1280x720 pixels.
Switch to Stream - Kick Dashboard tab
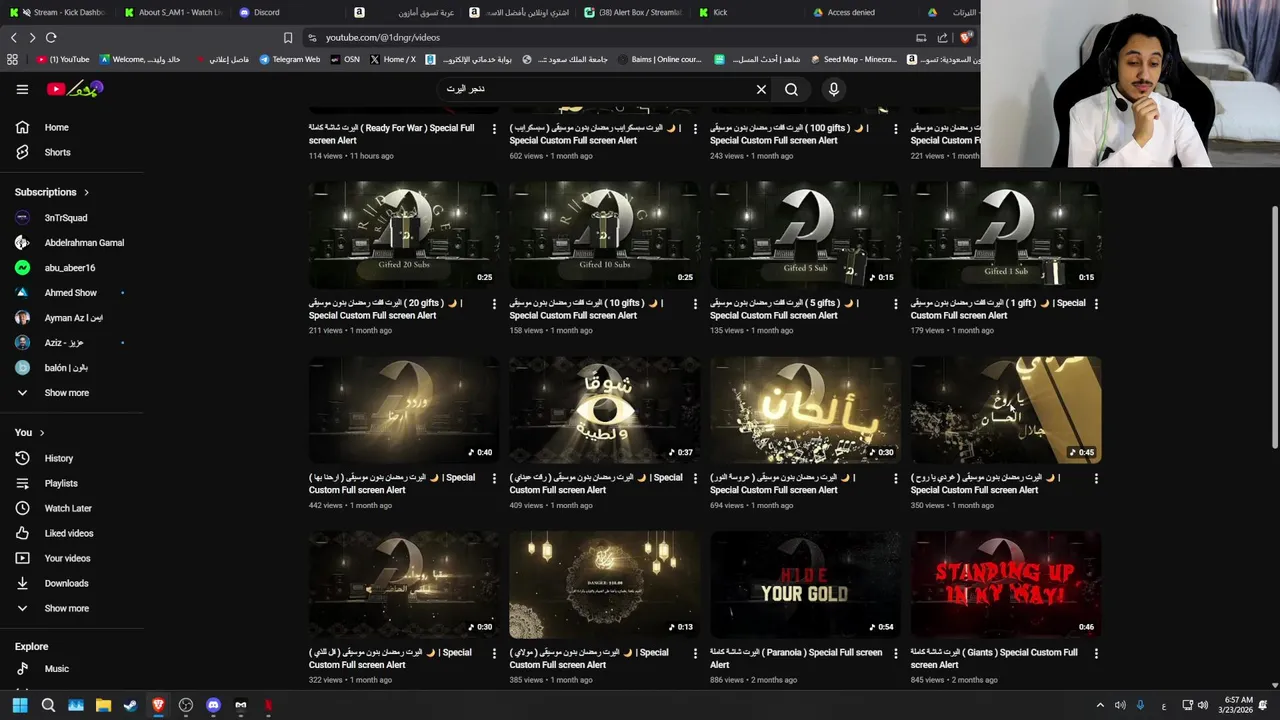click(59, 12)
